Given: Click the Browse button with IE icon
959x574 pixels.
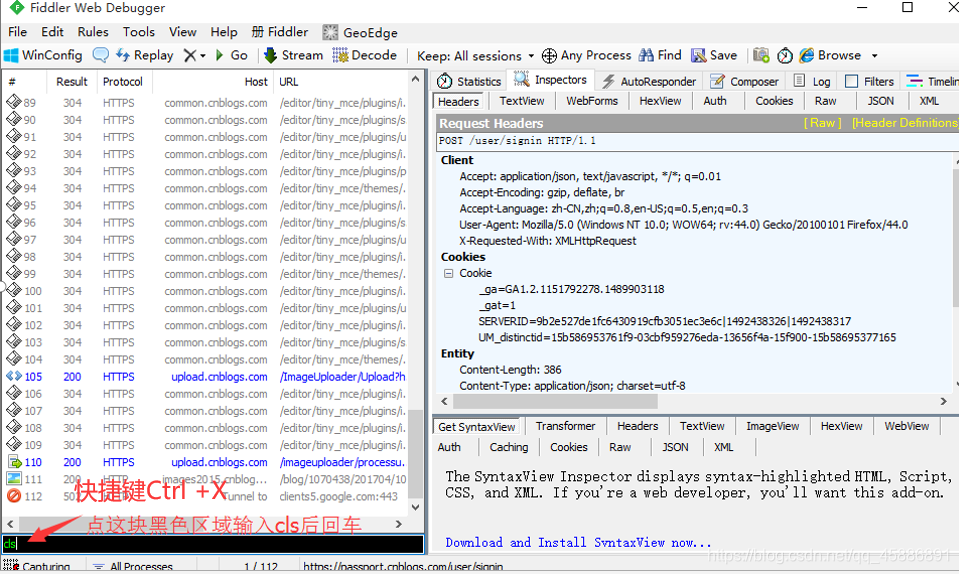Looking at the screenshot, I should pos(830,55).
